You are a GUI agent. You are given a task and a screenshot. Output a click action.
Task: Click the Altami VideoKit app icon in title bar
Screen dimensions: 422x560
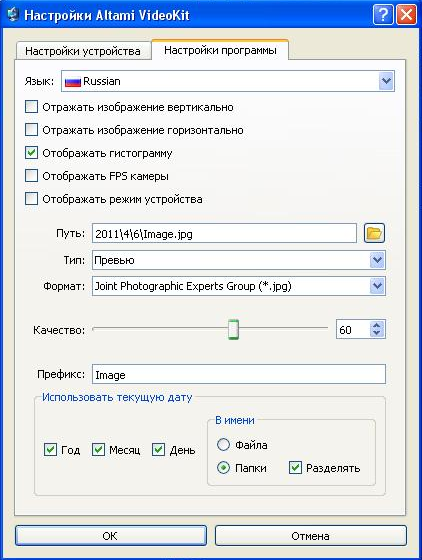click(x=13, y=15)
